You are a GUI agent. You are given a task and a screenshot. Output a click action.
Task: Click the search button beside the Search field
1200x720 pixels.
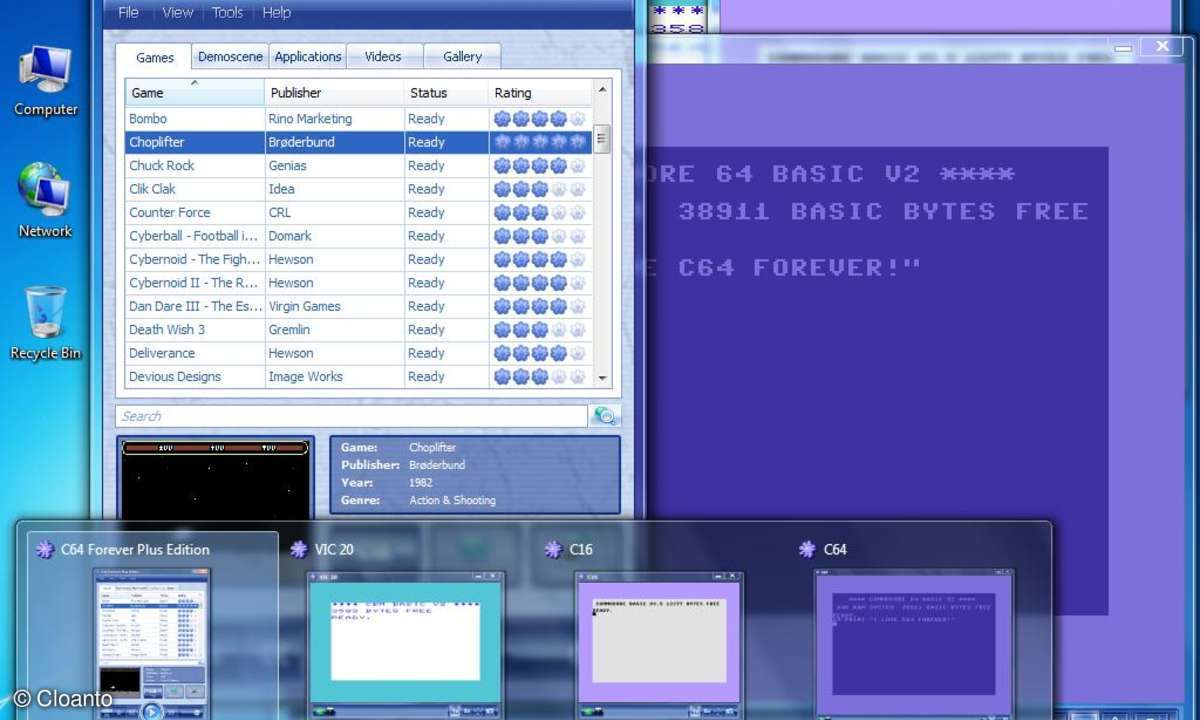(604, 416)
